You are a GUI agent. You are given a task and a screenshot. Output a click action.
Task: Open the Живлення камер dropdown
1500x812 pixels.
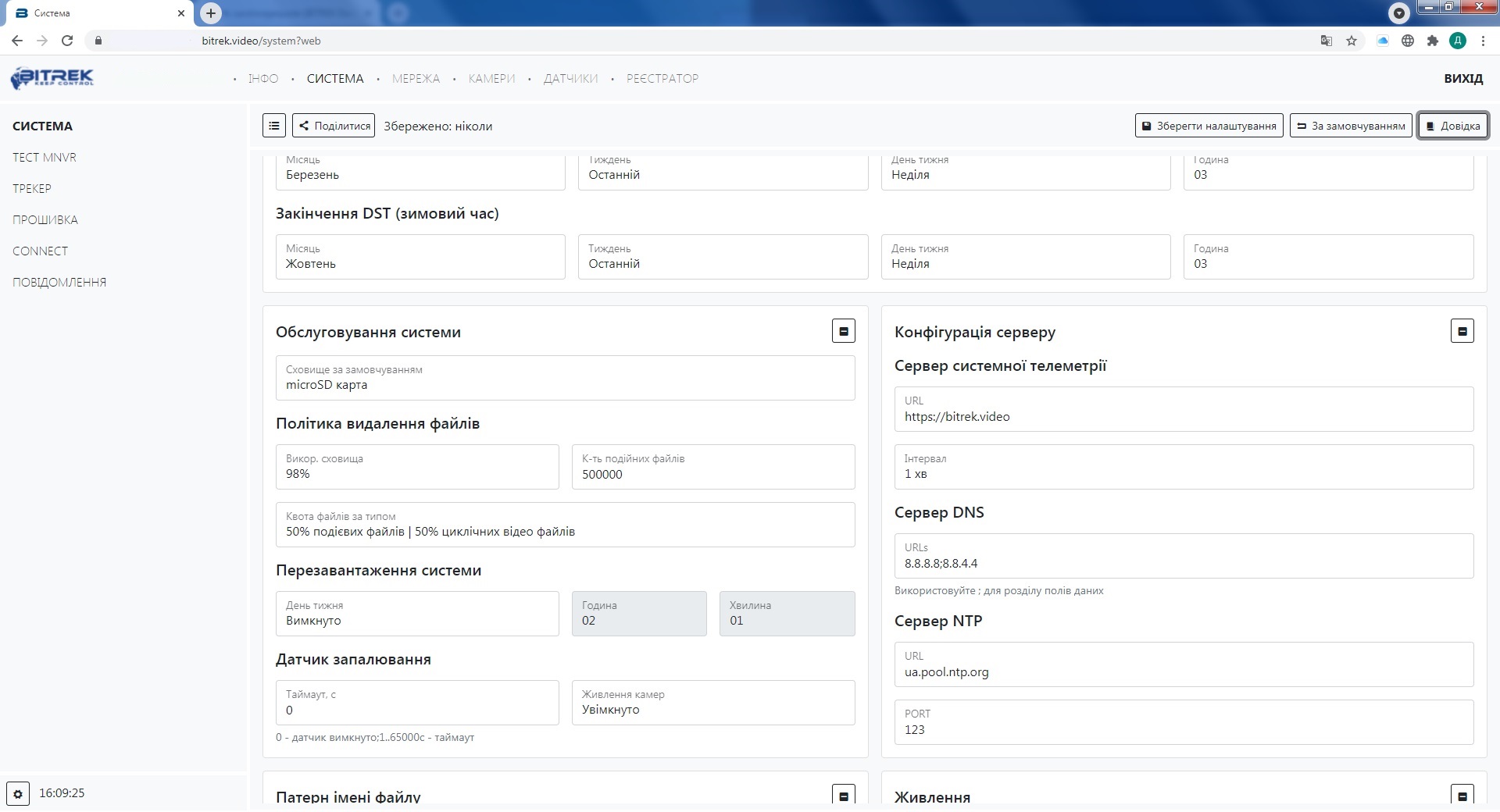[712, 703]
